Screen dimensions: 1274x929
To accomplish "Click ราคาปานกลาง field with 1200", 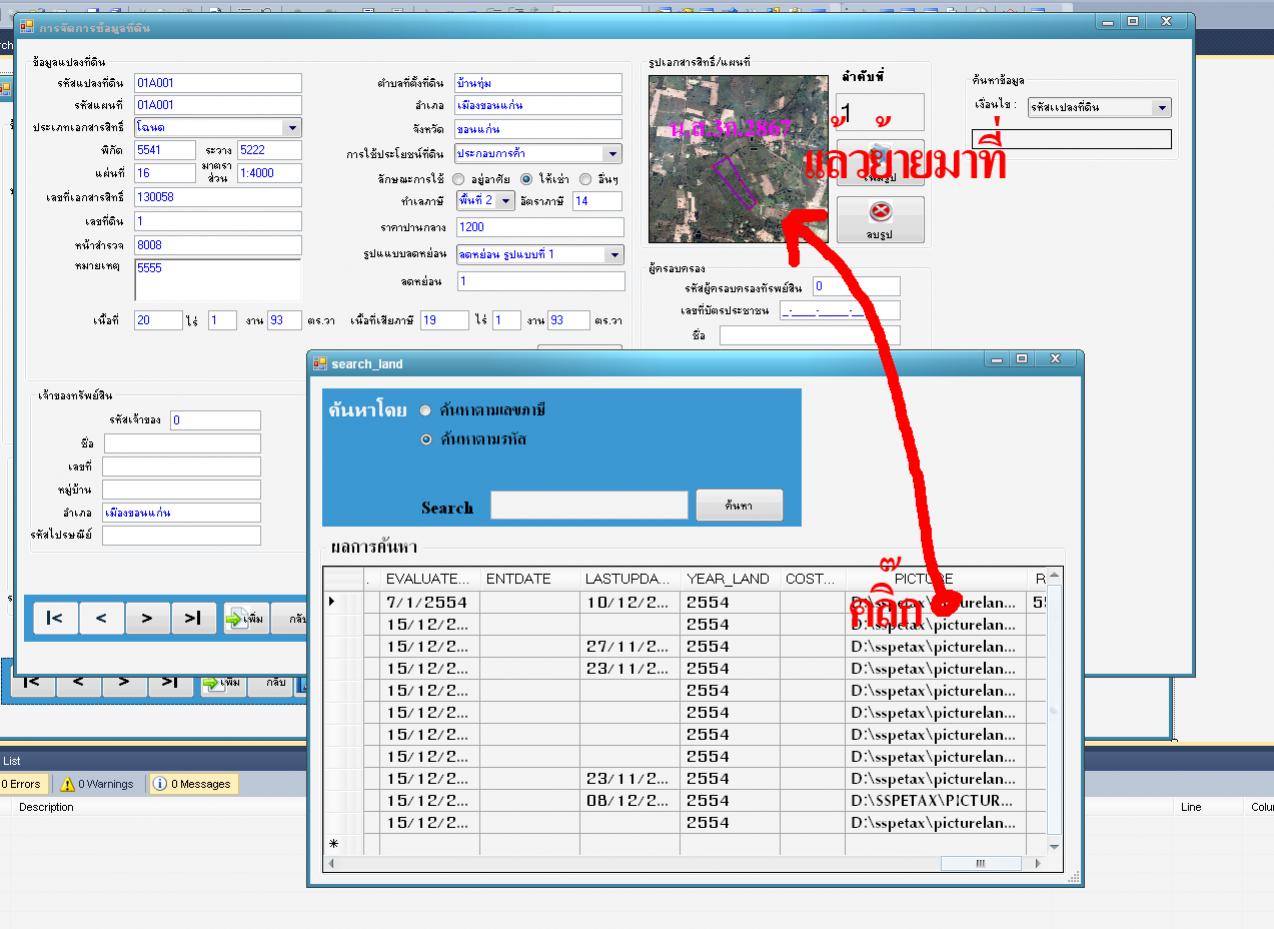I will pyautogui.click(x=538, y=228).
